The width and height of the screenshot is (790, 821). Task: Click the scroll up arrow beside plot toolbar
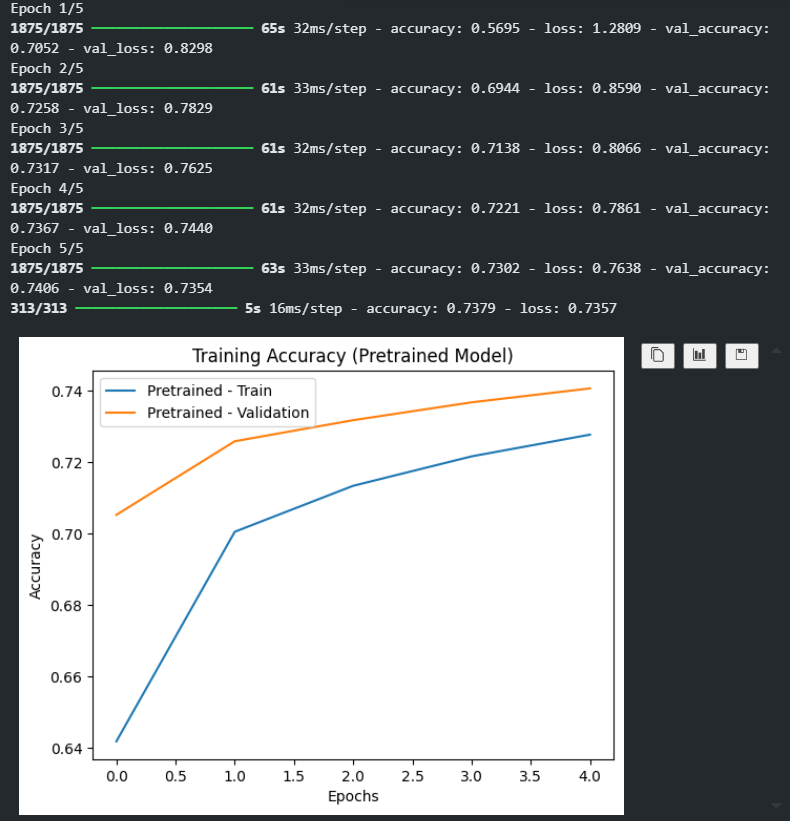click(776, 350)
